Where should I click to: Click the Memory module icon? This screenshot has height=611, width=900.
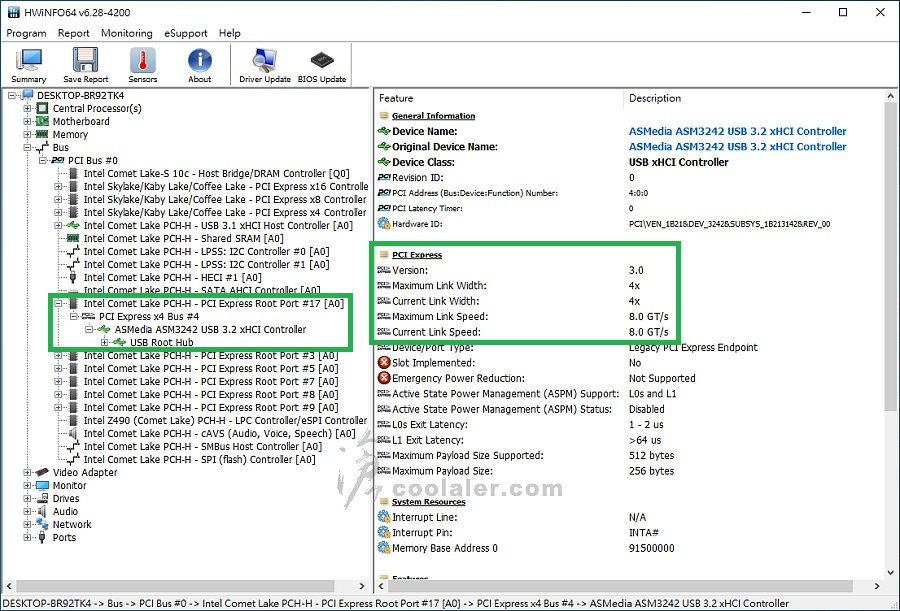[x=42, y=134]
